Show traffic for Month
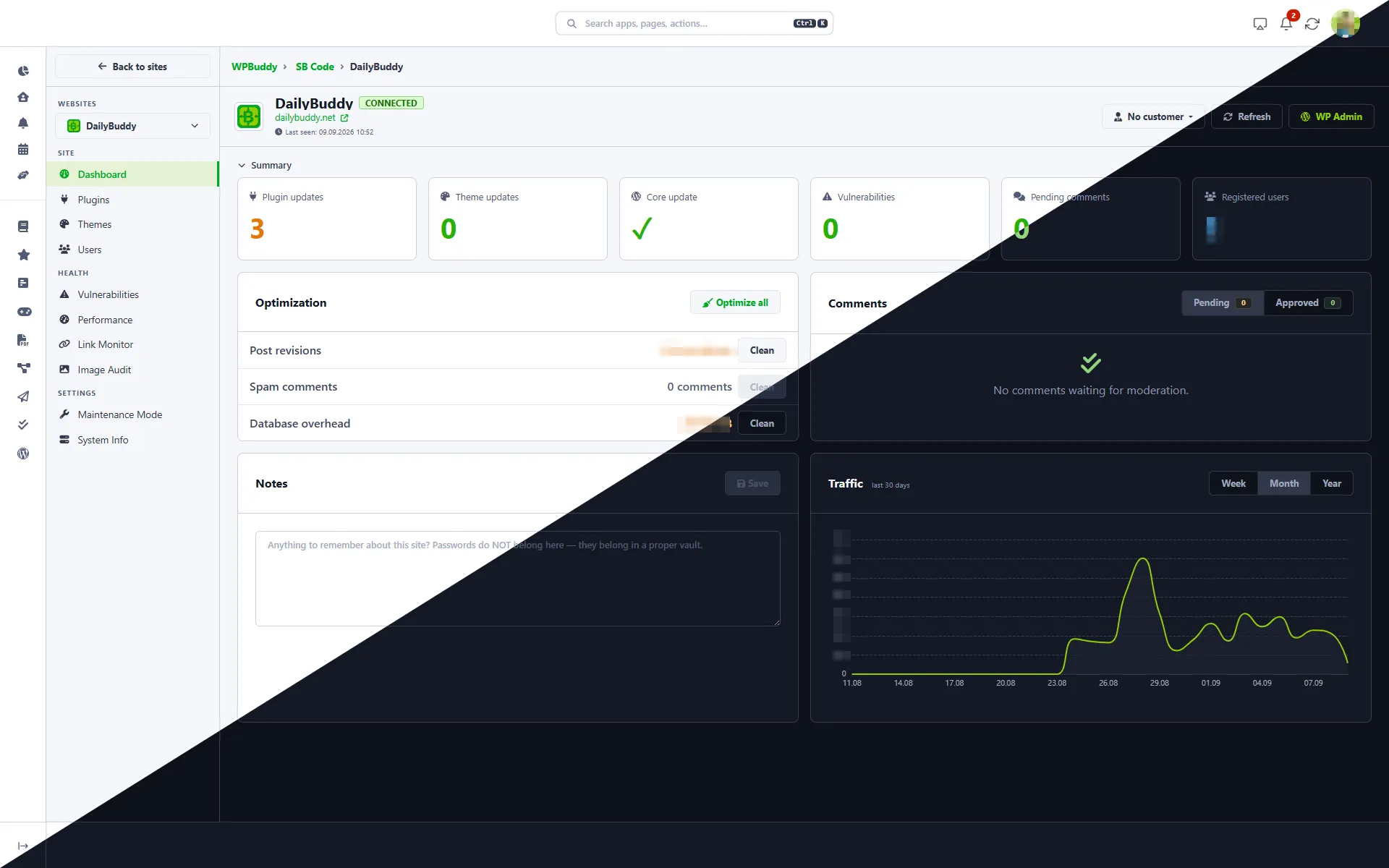This screenshot has height=868, width=1389. pyautogui.click(x=1284, y=483)
